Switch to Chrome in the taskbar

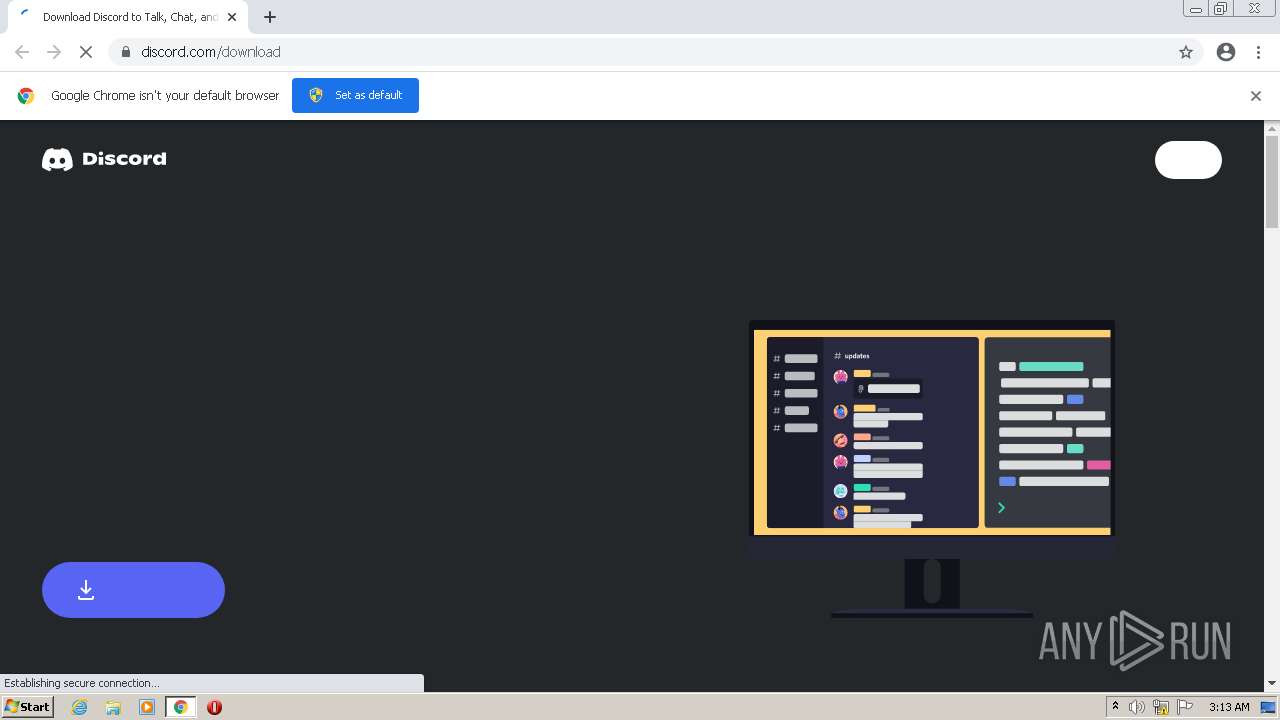click(x=181, y=707)
